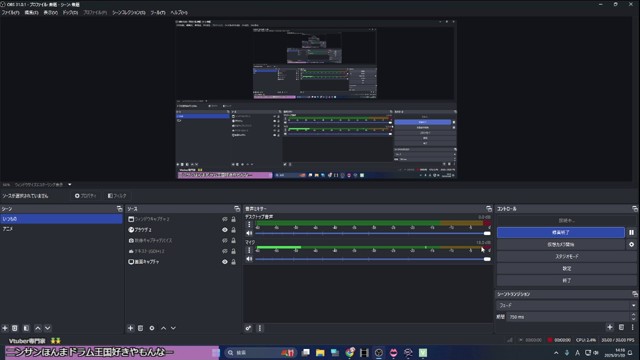Stop recording with the blue 録画終了 button
Screen dimensions: 640x360
click(561, 232)
